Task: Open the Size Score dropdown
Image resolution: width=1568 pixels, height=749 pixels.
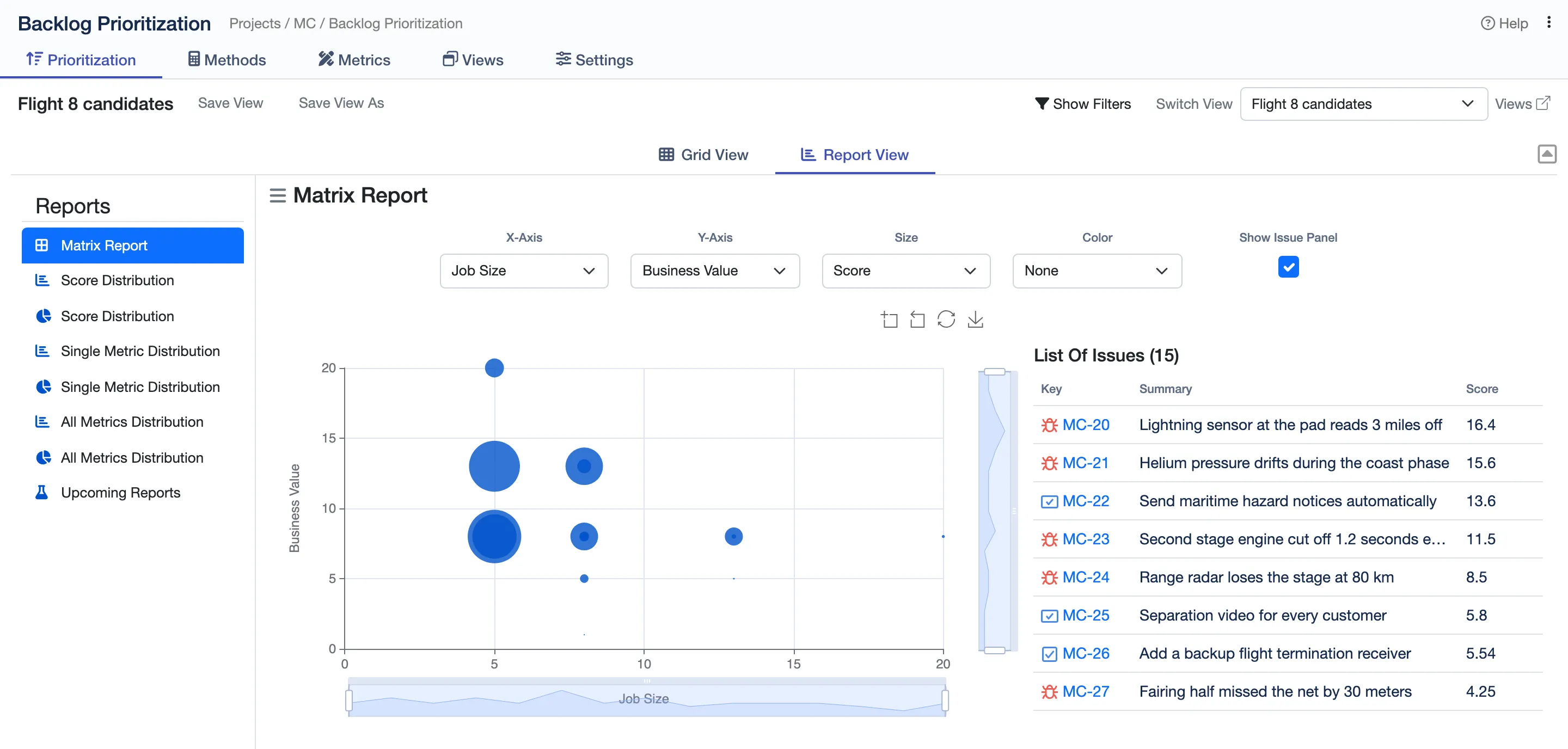Action: (x=906, y=271)
